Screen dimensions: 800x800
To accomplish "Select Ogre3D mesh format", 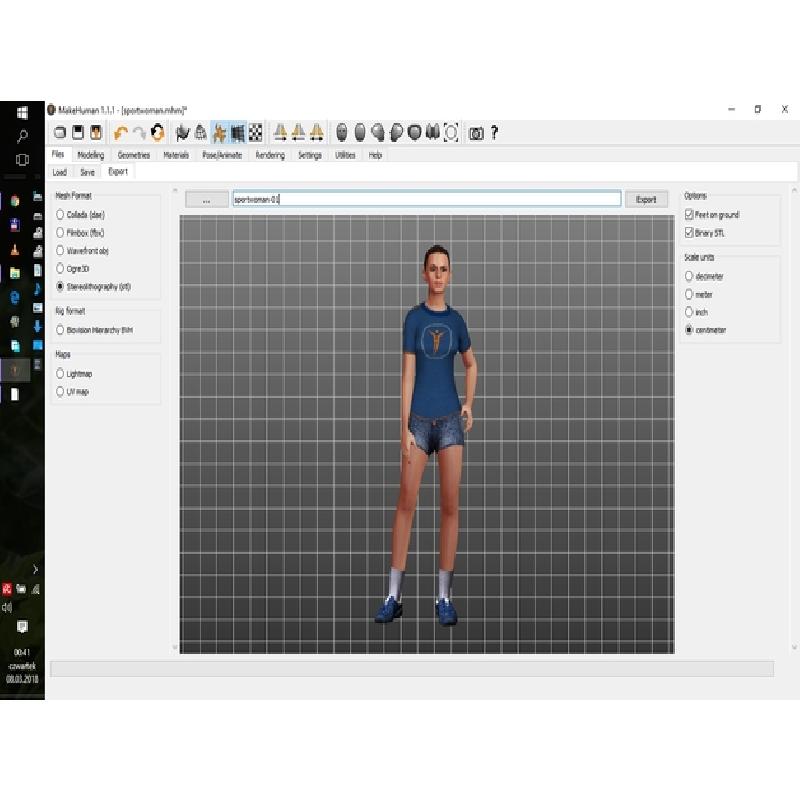I will 72,268.
